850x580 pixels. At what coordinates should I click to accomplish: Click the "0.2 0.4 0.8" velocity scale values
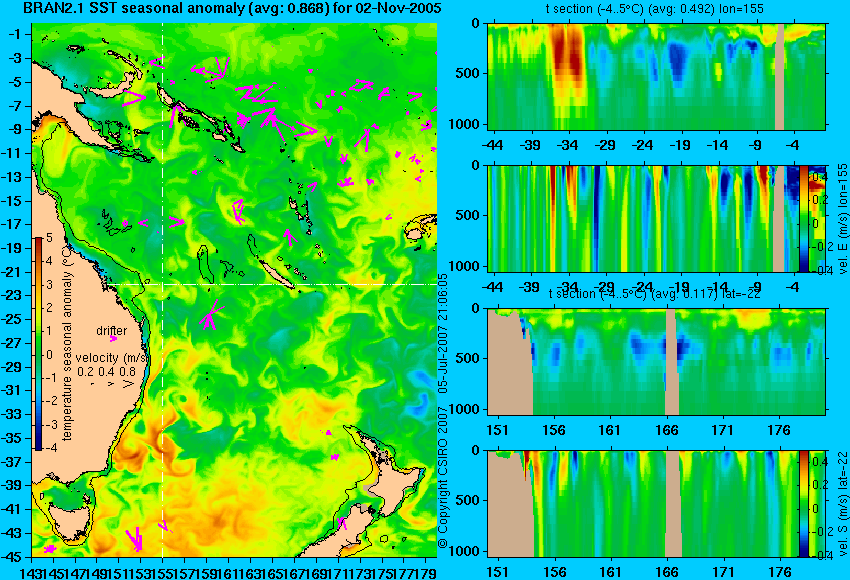(106, 371)
